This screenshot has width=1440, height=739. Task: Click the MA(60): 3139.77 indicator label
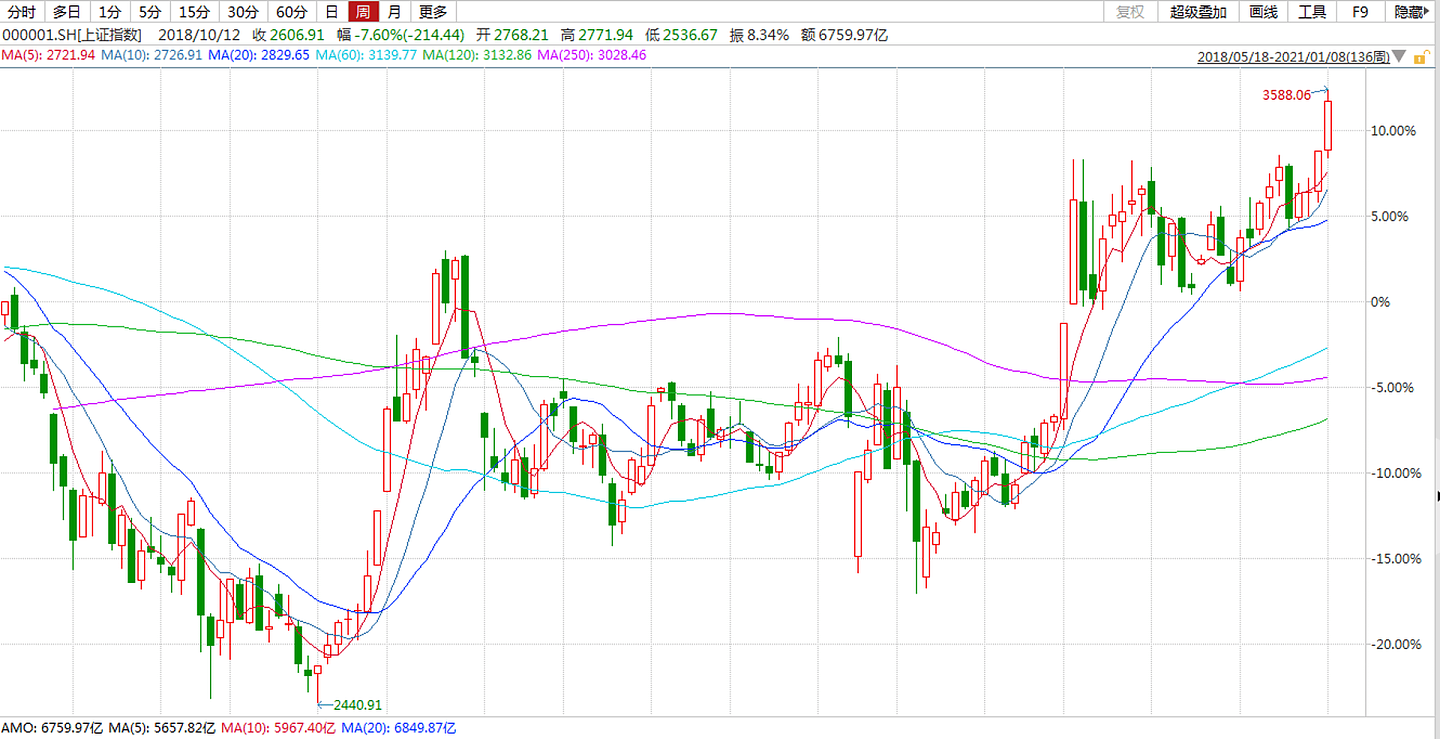366,55
